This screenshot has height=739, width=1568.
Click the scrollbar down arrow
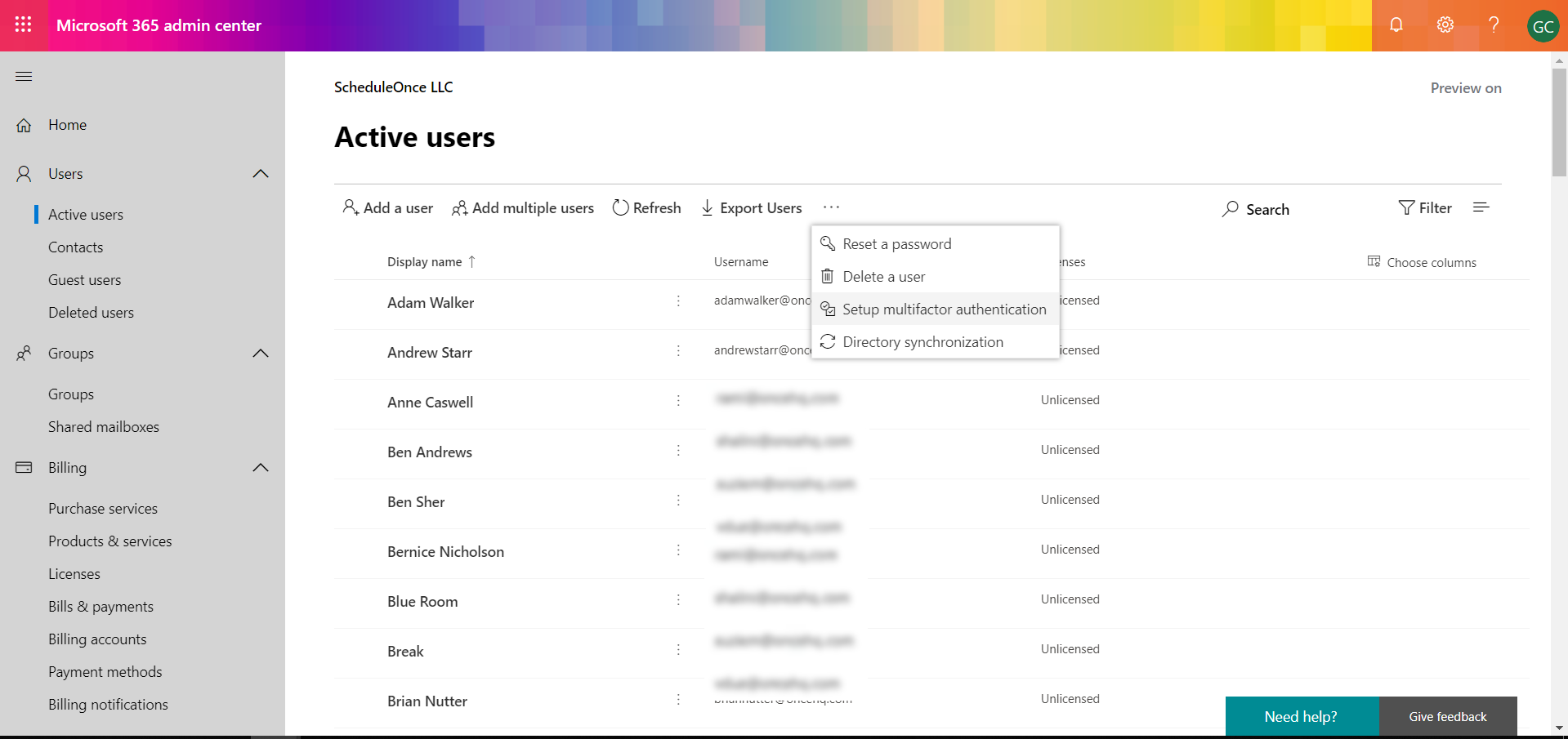coord(1560,728)
